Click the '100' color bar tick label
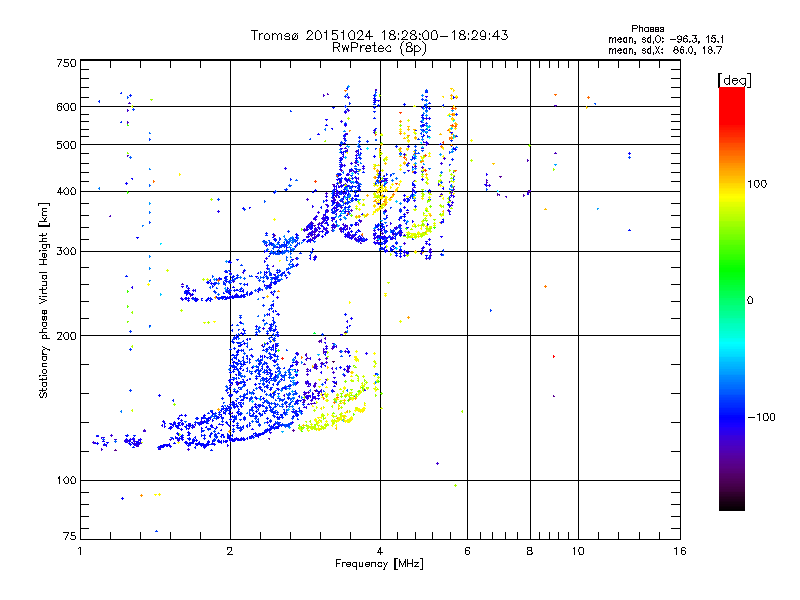 click(x=757, y=184)
